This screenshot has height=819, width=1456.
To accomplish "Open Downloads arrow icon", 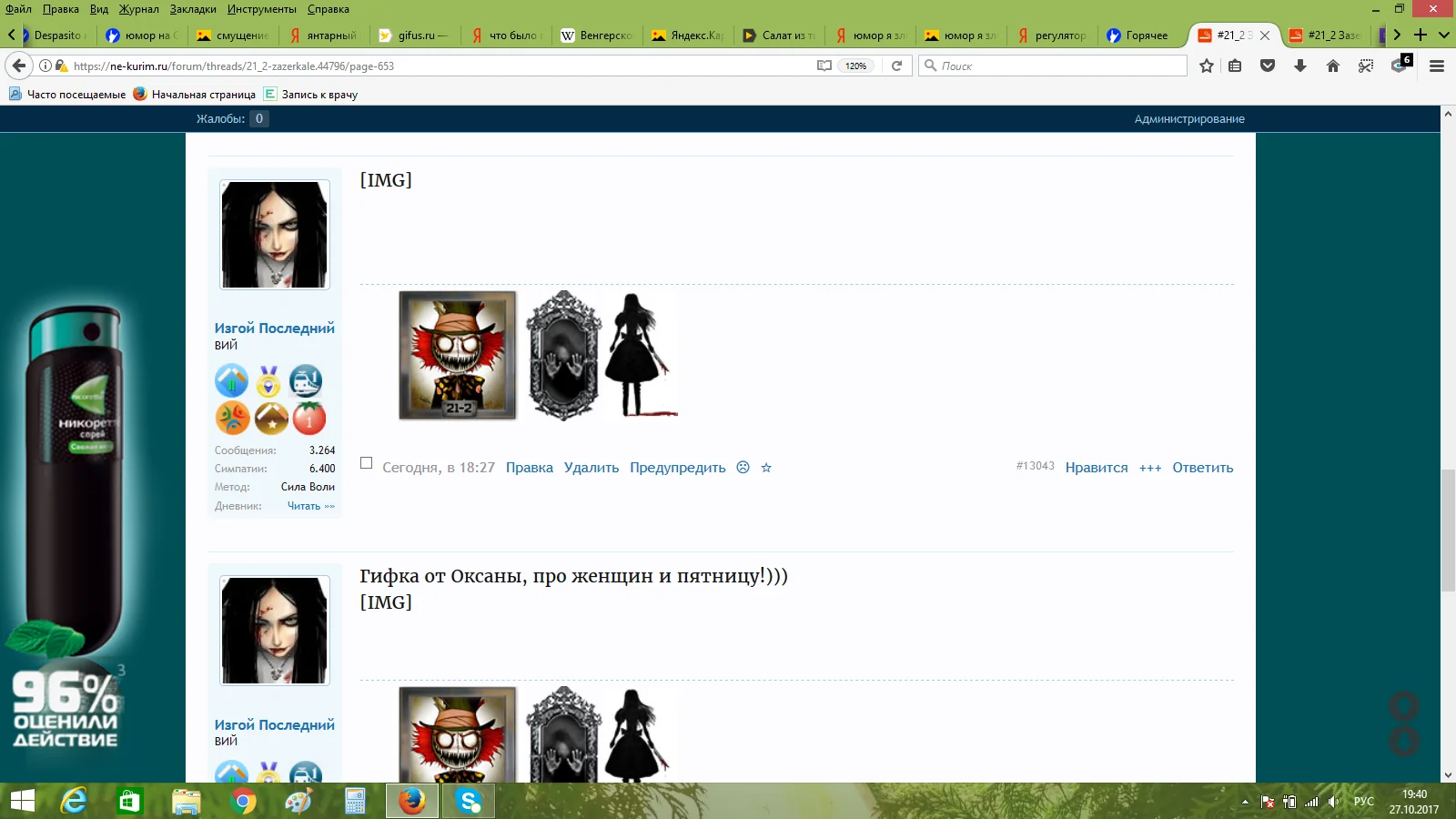I will click(x=1300, y=66).
